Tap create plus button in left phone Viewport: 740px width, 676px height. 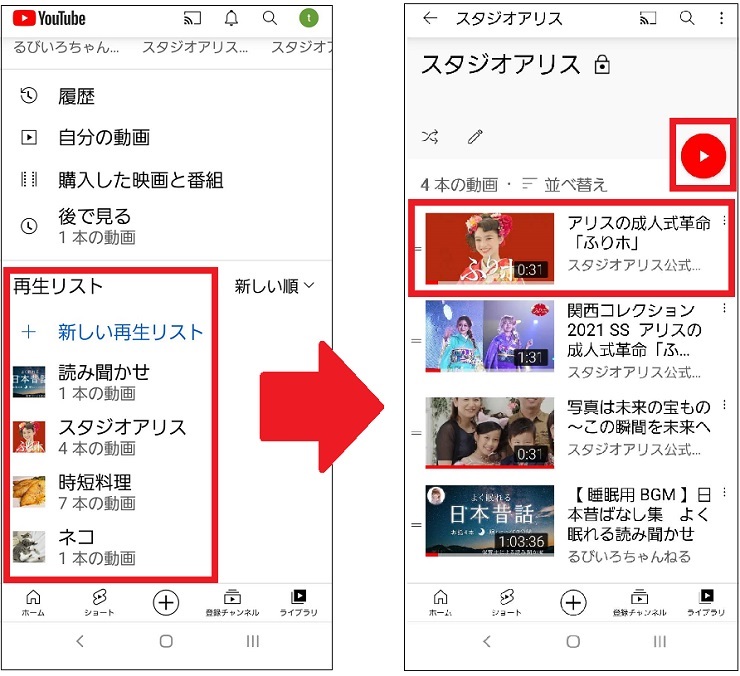[x=166, y=603]
